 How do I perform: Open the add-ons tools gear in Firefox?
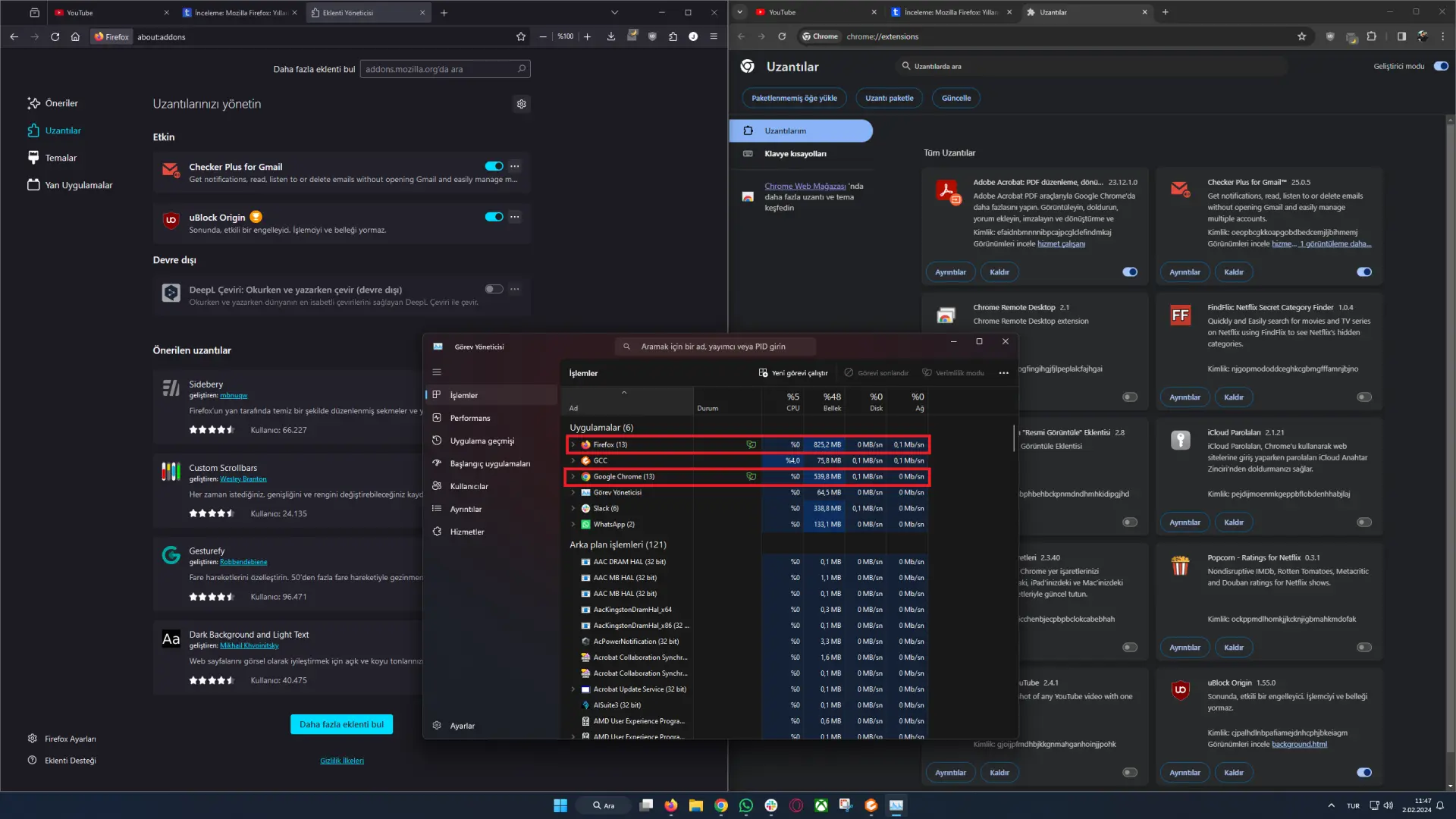click(521, 104)
